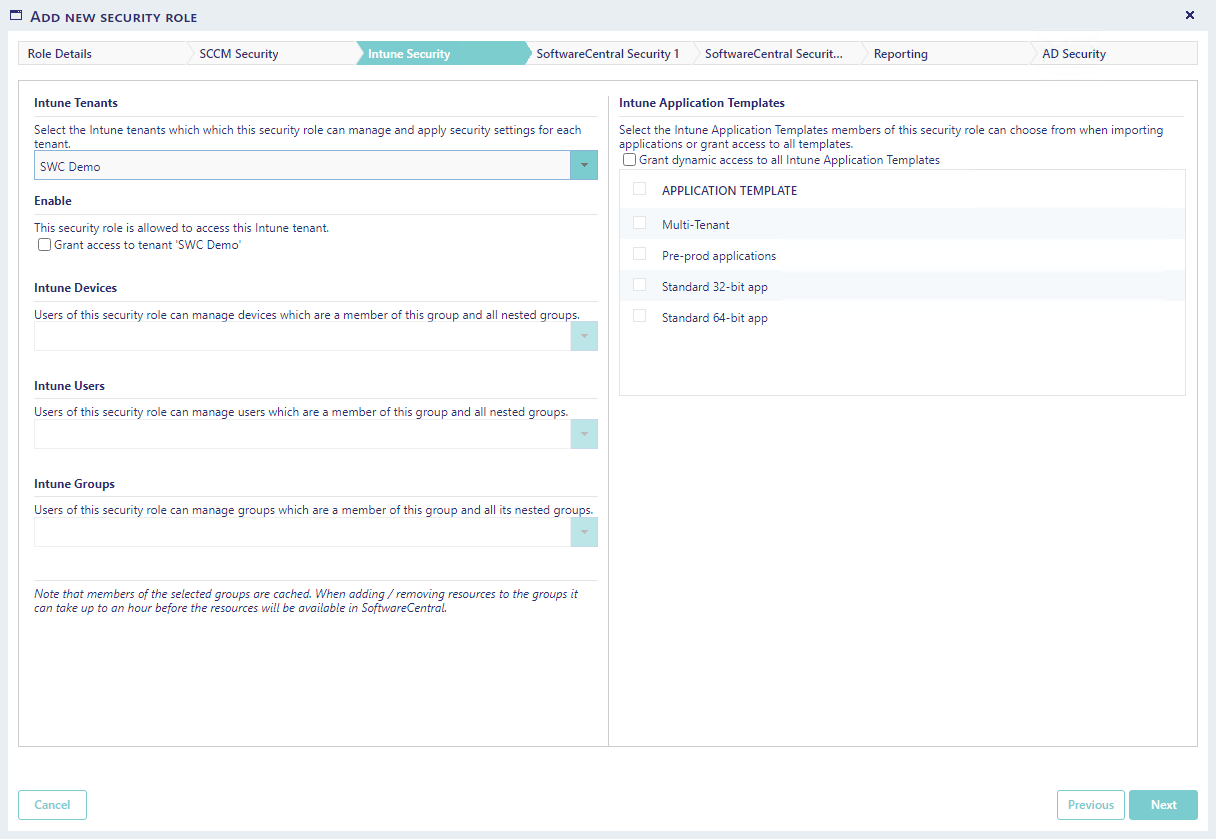Screen dimensions: 1216x839
Task: Check the Standard 64-bit app template
Action: (640, 316)
